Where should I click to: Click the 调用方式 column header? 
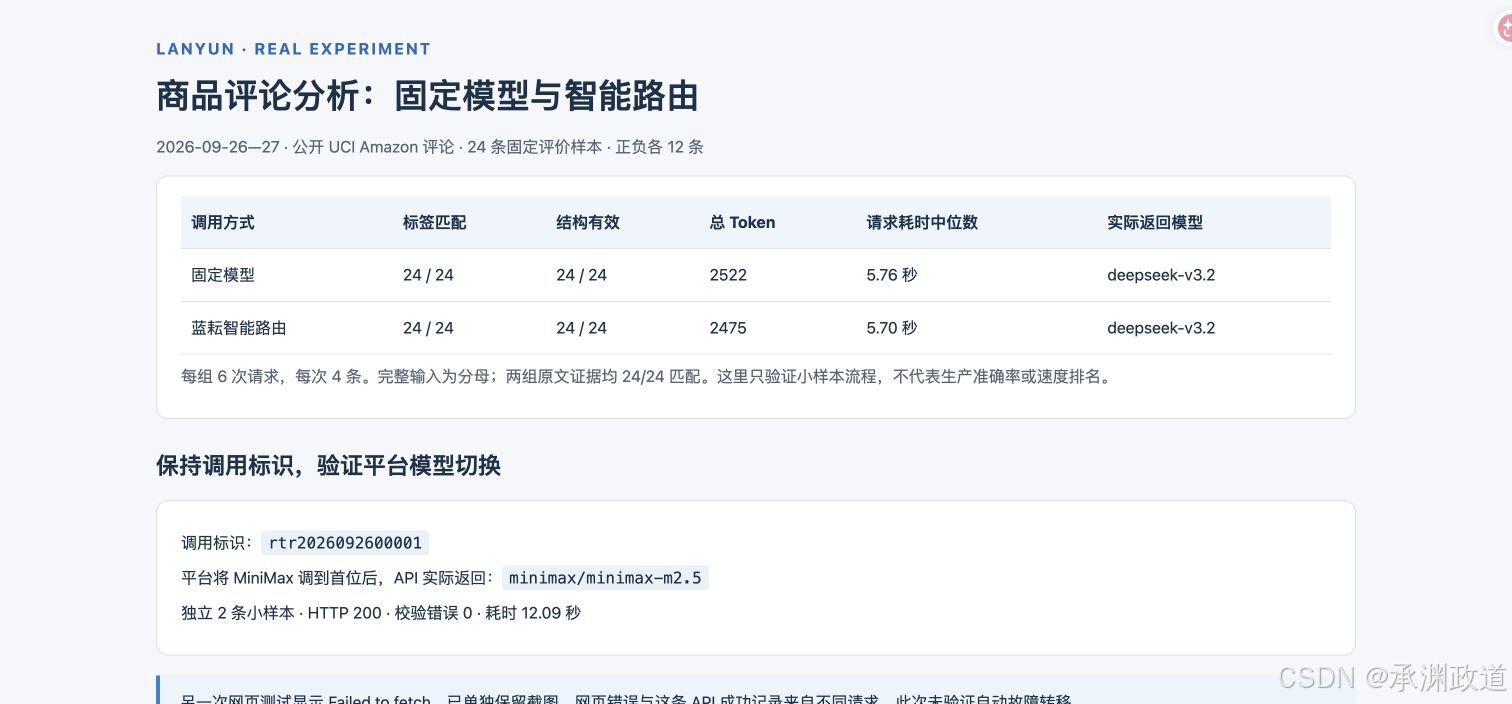(x=223, y=222)
